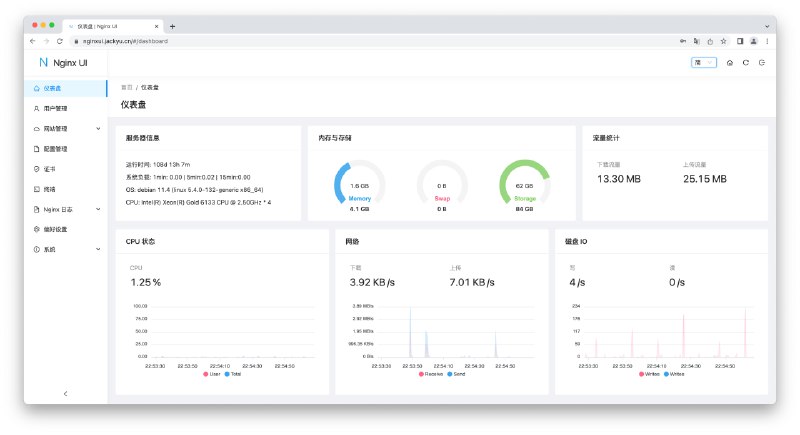Toggle the User series in CPU chart legend
Image resolution: width=800 pixels, height=435 pixels.
tap(211, 374)
